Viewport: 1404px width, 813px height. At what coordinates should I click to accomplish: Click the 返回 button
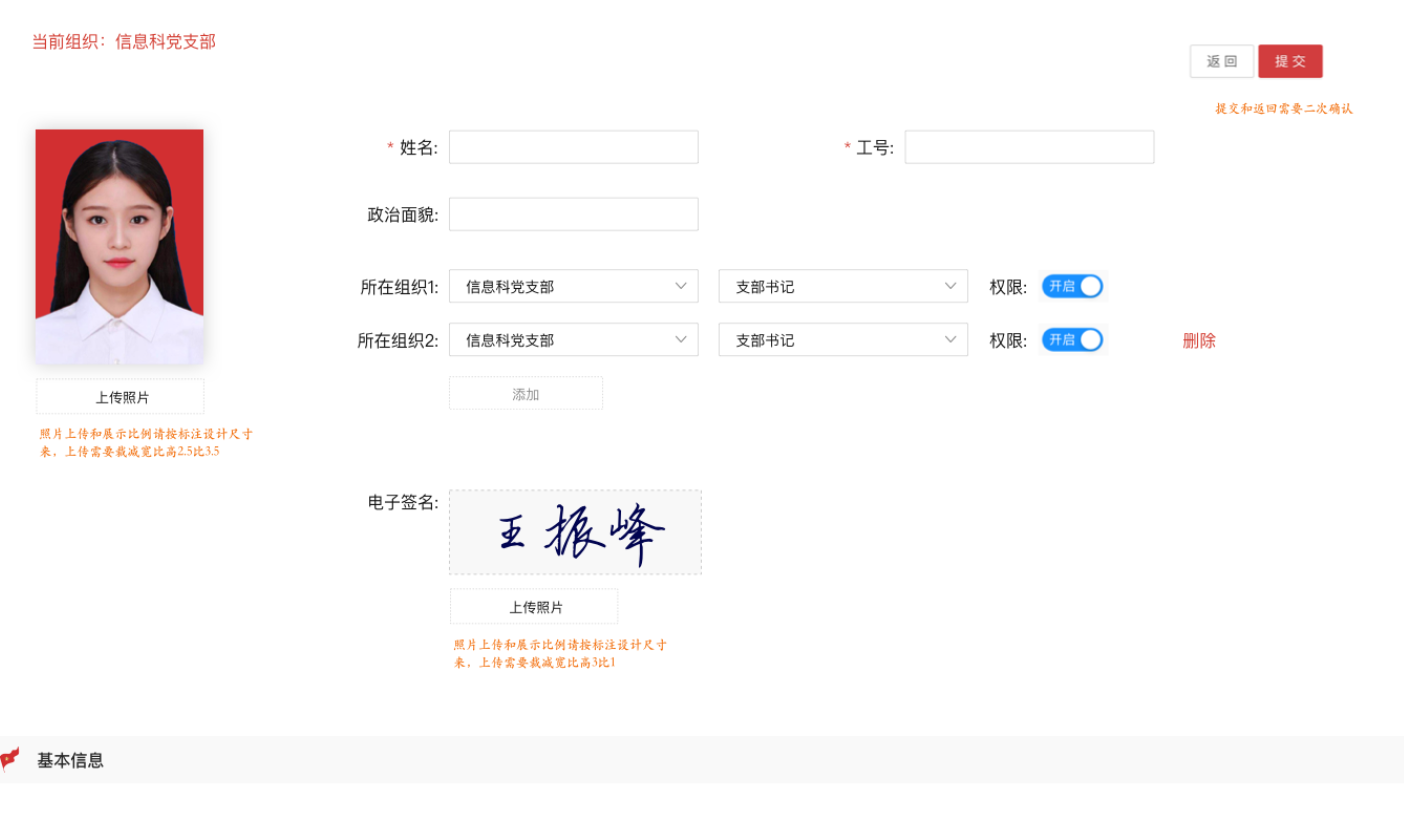coord(1222,61)
